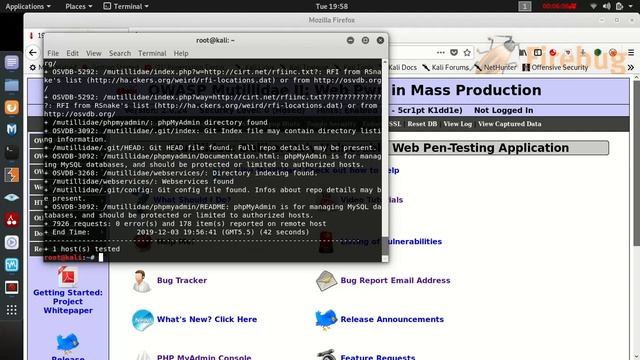Open What's New? Click Here link
The width and height of the screenshot is (640, 360).
(x=207, y=319)
